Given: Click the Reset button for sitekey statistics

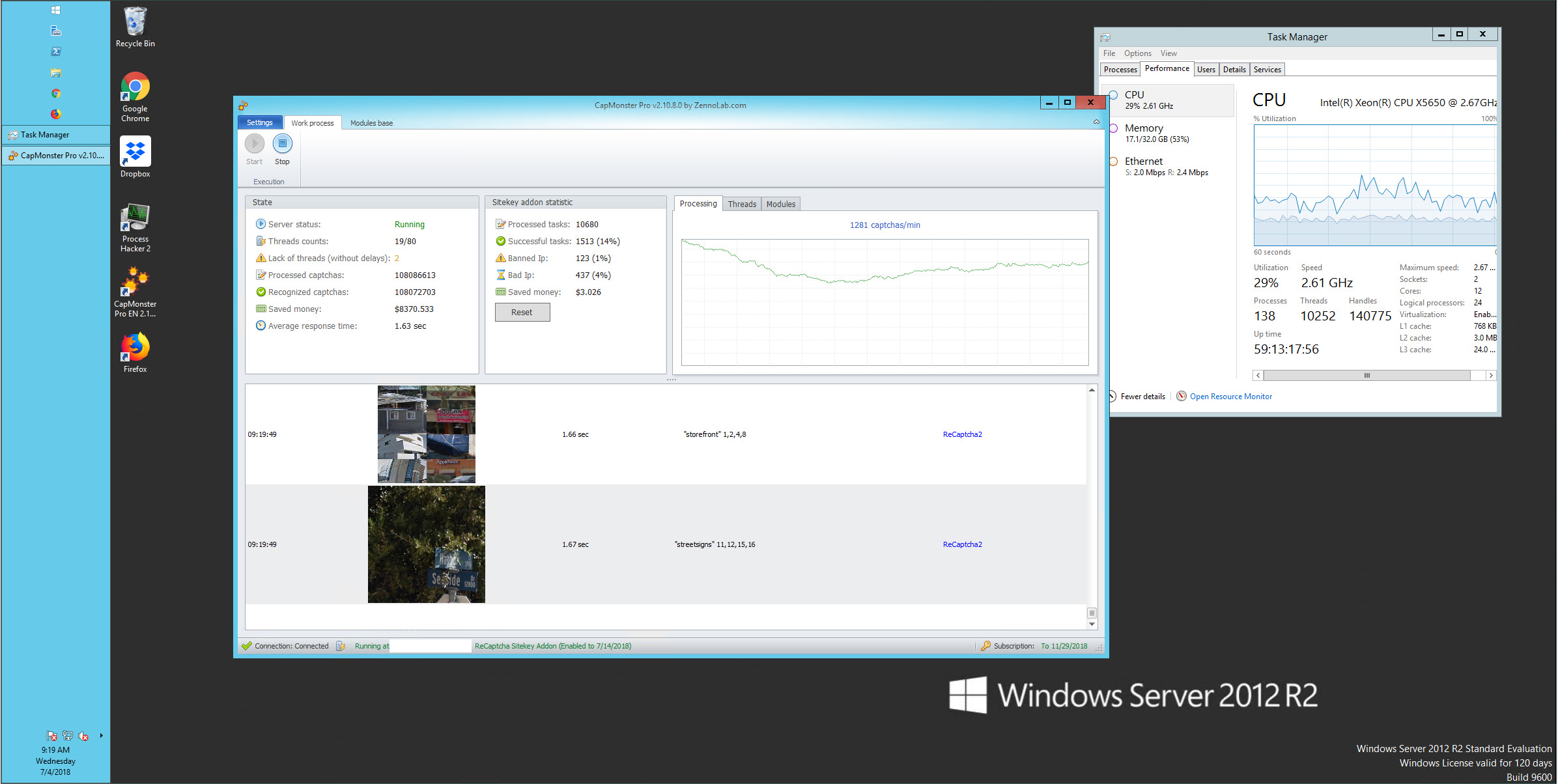Looking at the screenshot, I should point(522,313).
